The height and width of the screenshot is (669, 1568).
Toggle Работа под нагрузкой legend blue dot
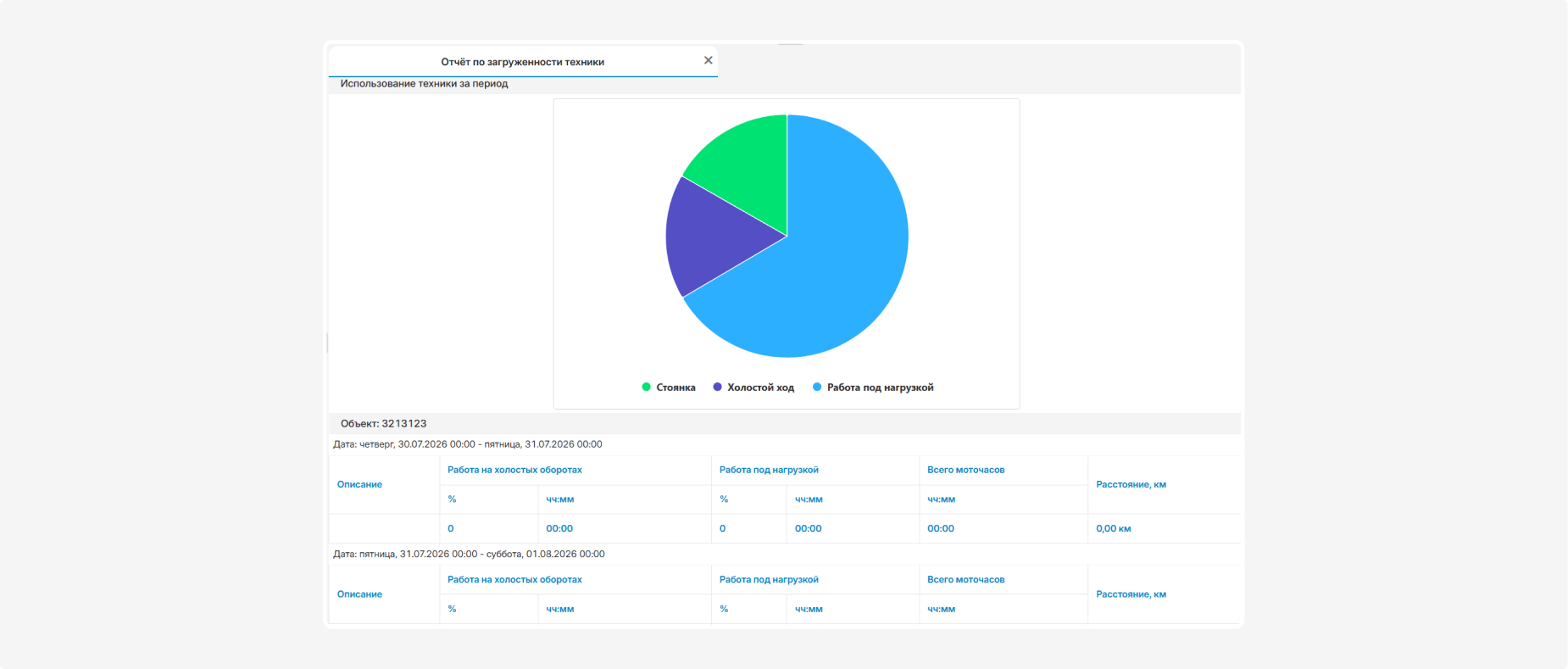(x=817, y=387)
